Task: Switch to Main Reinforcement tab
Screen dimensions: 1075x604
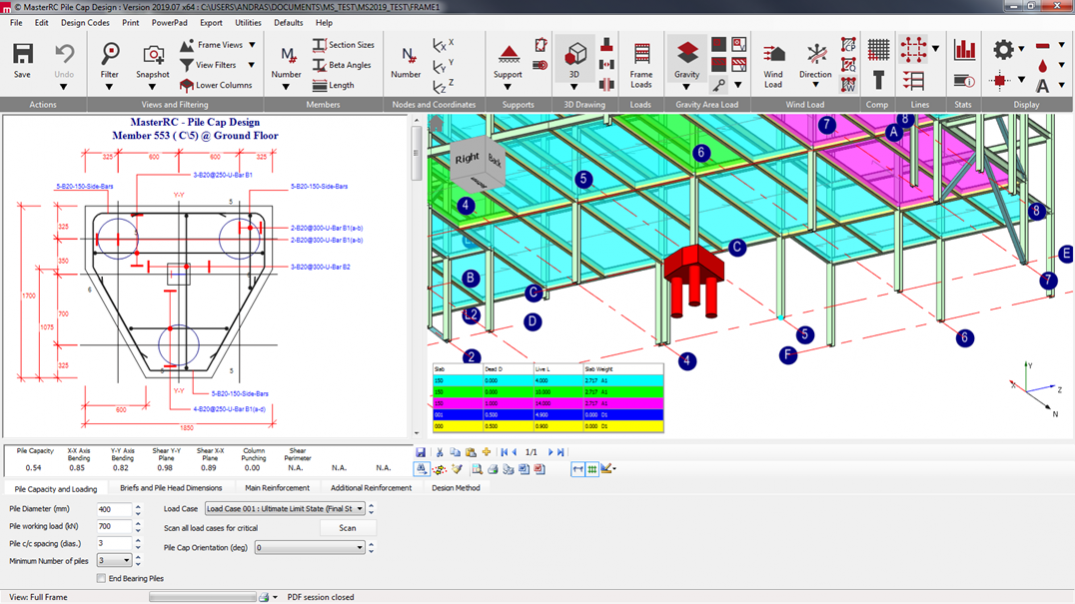Action: (277, 488)
